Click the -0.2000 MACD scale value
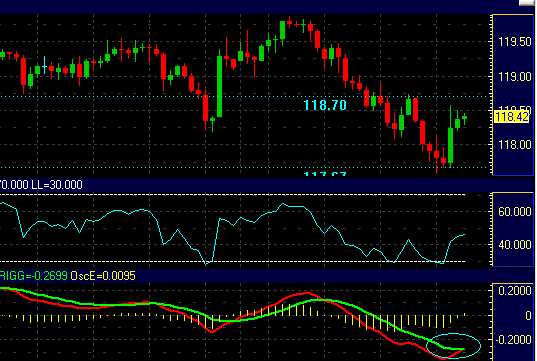The image size is (537, 361). 513,340
